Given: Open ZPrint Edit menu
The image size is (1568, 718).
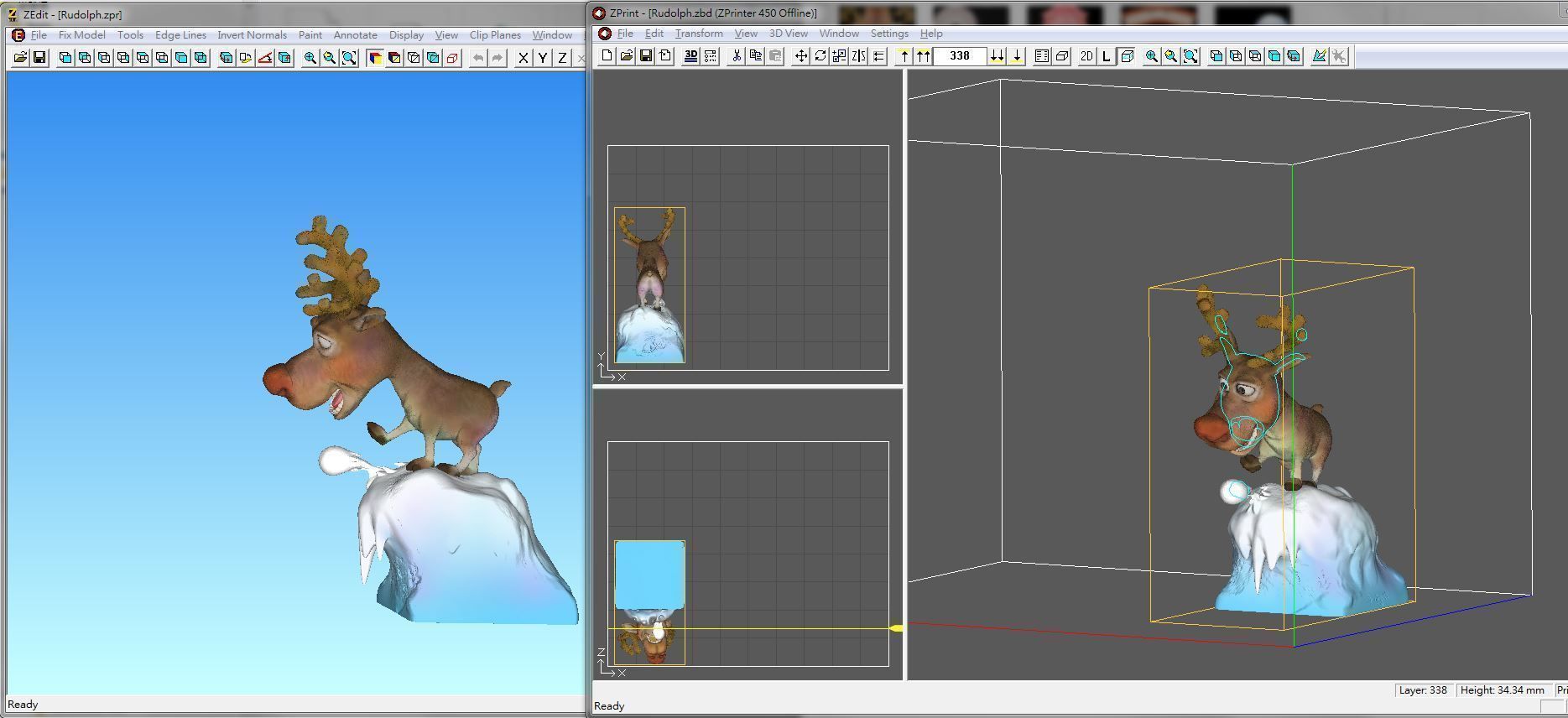Looking at the screenshot, I should coord(654,33).
